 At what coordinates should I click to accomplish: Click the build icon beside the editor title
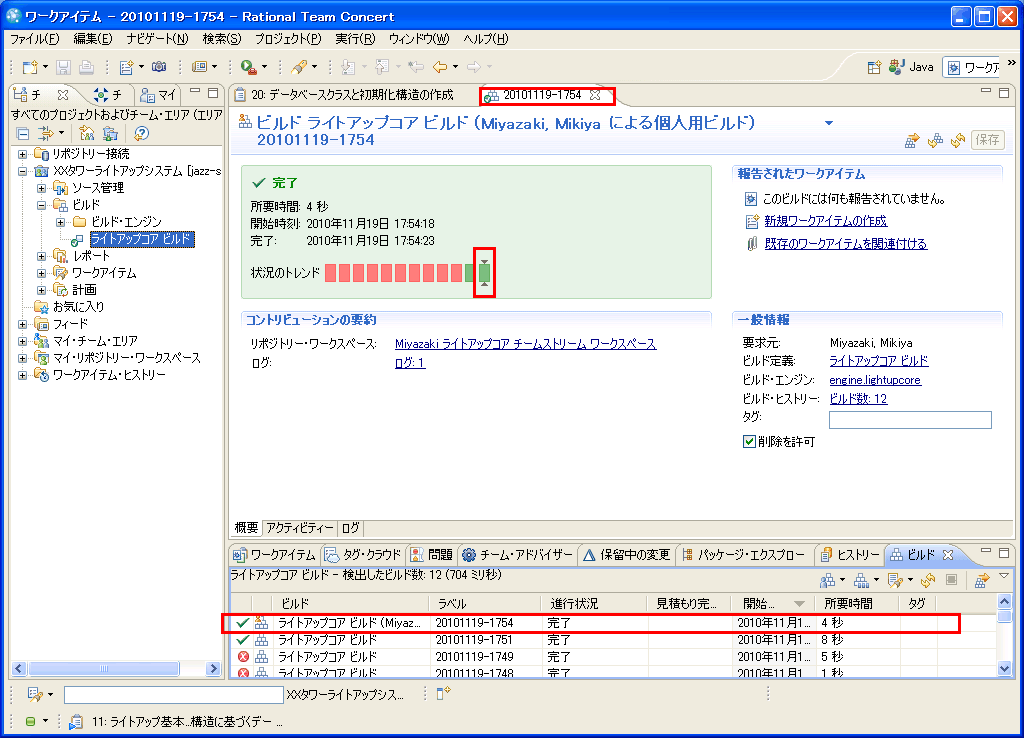[x=246, y=121]
